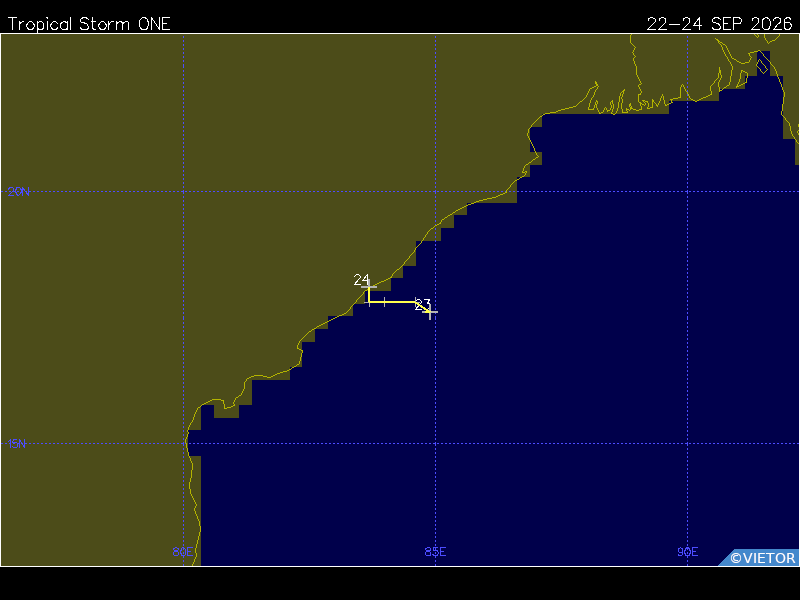Select the 22-24 SEP 2026 date label
Viewport: 800px width, 600px height.
tap(719, 24)
